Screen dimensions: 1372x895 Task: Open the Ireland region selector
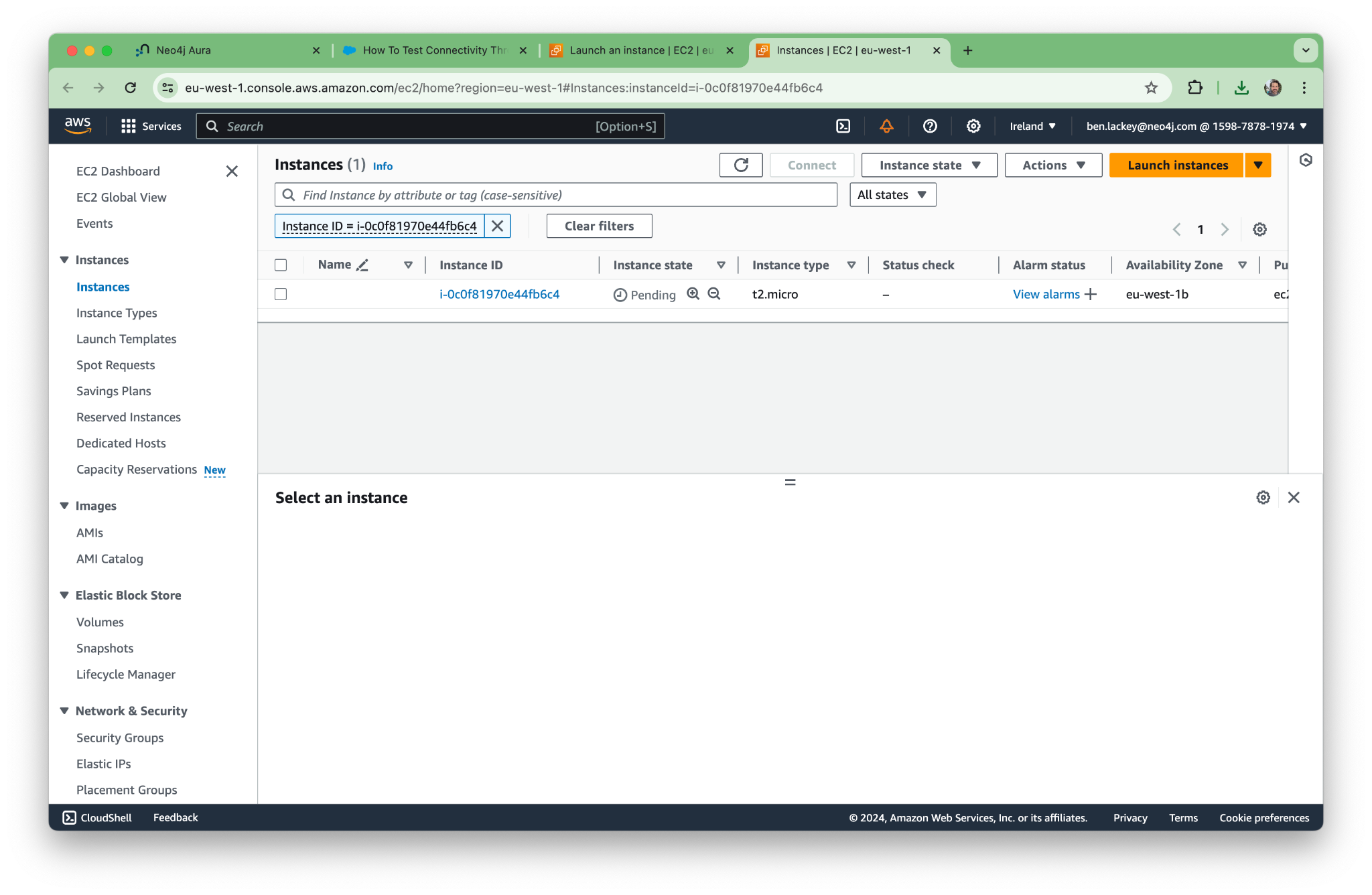click(1032, 126)
